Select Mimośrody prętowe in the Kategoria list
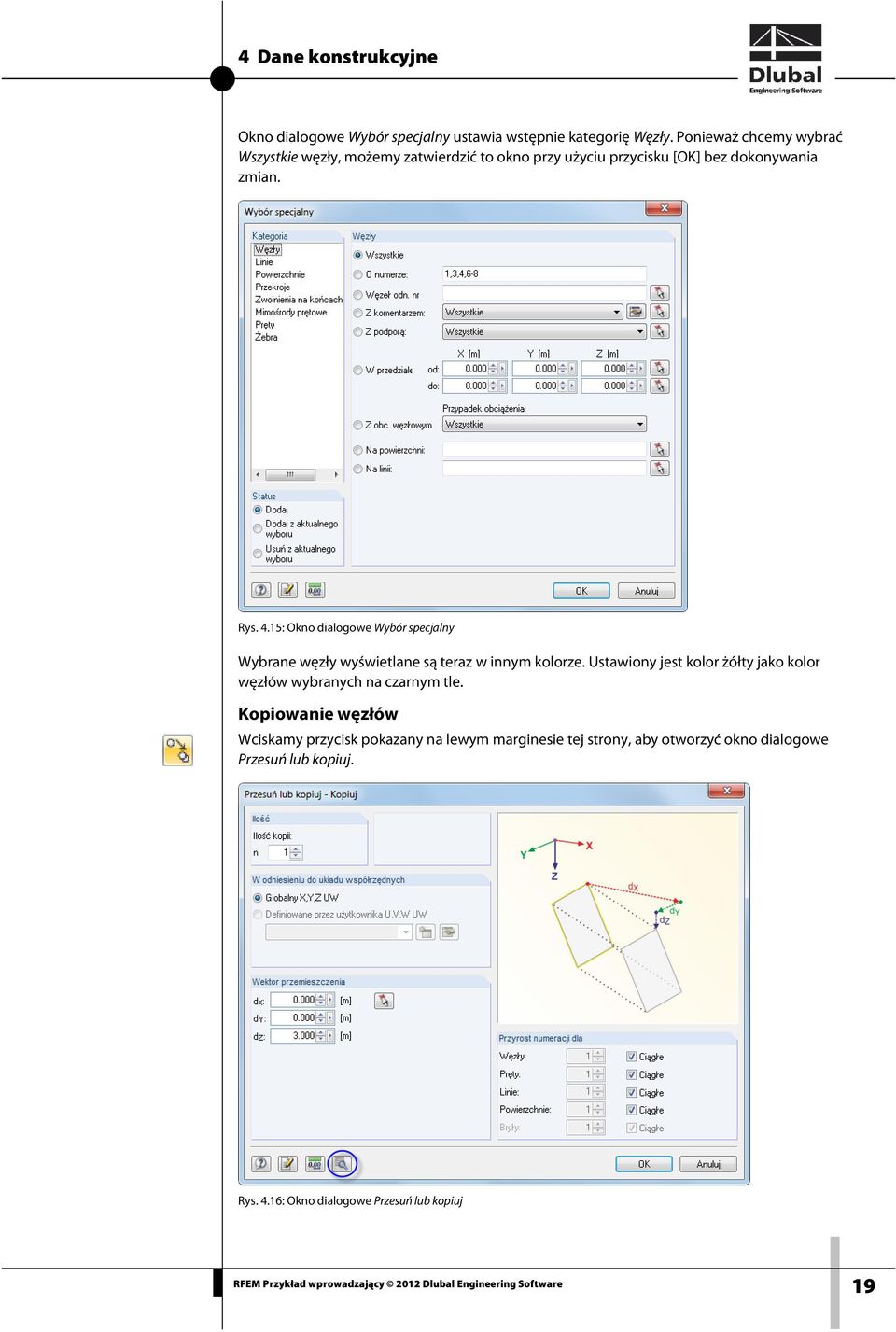The height and width of the screenshot is (1332, 896). [291, 313]
